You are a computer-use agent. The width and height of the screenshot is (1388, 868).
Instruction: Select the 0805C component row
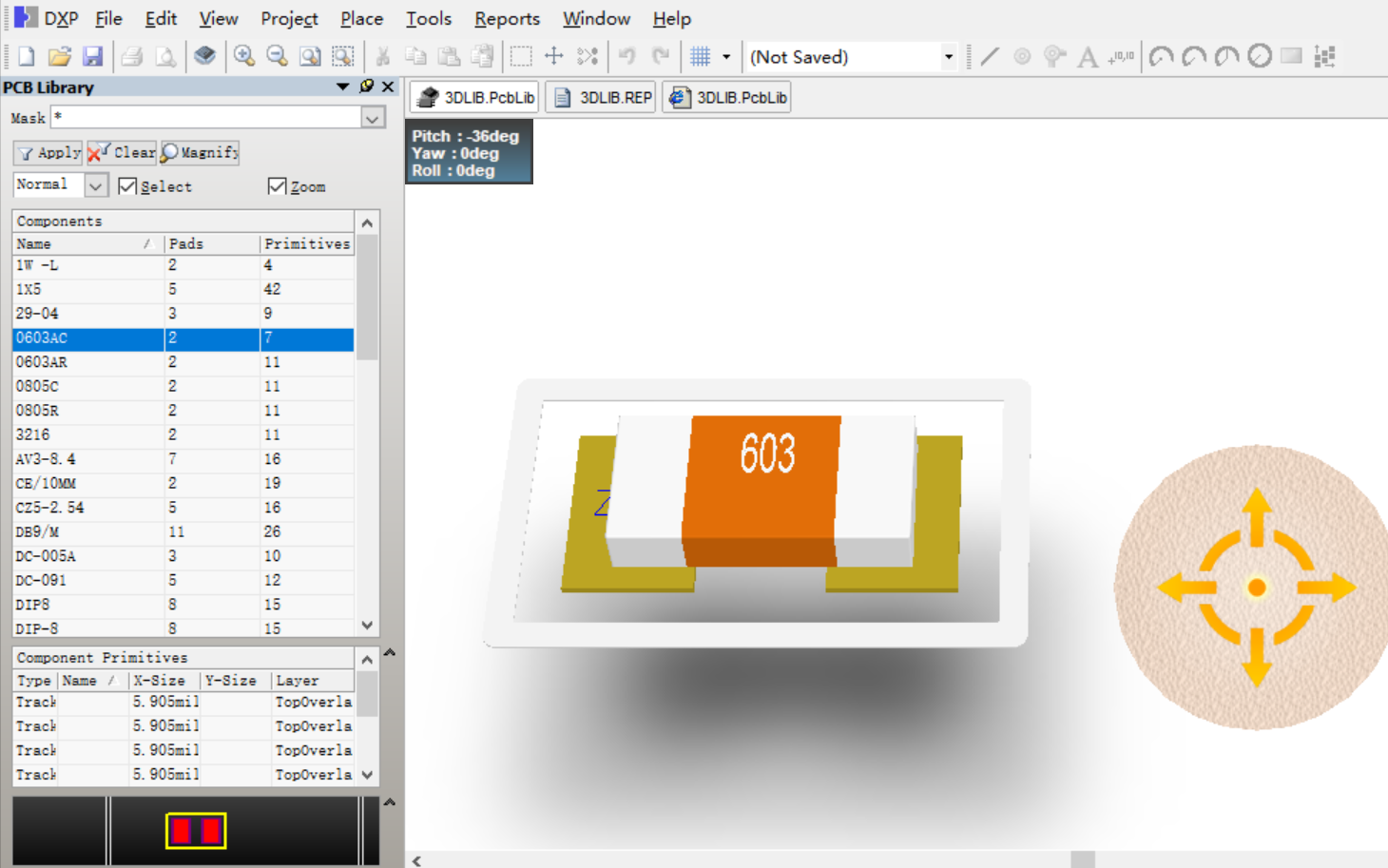(x=183, y=386)
